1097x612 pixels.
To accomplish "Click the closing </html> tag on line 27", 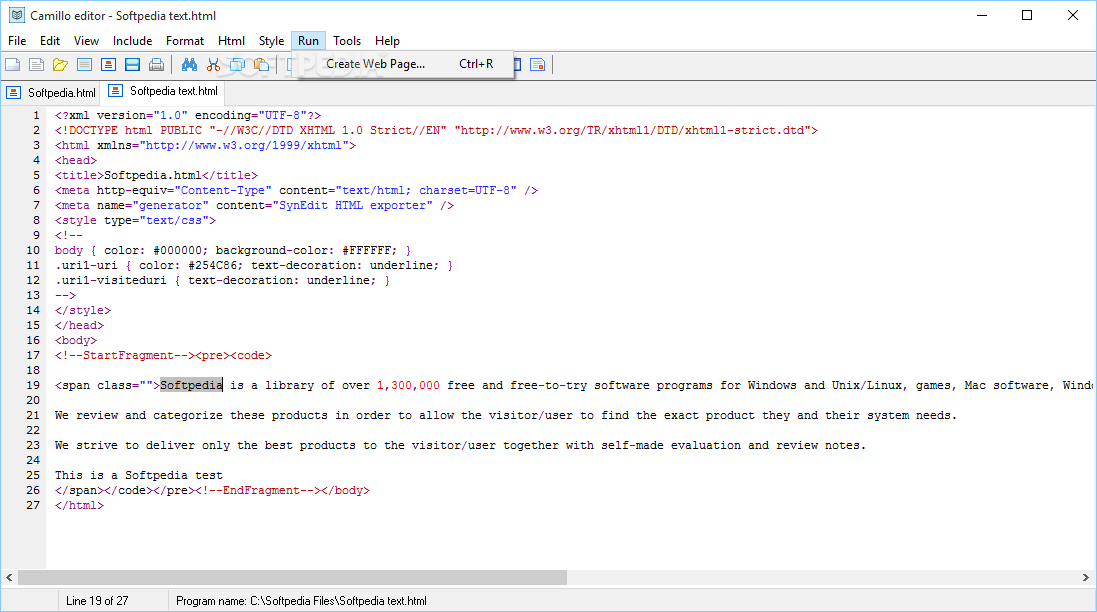I will [79, 505].
